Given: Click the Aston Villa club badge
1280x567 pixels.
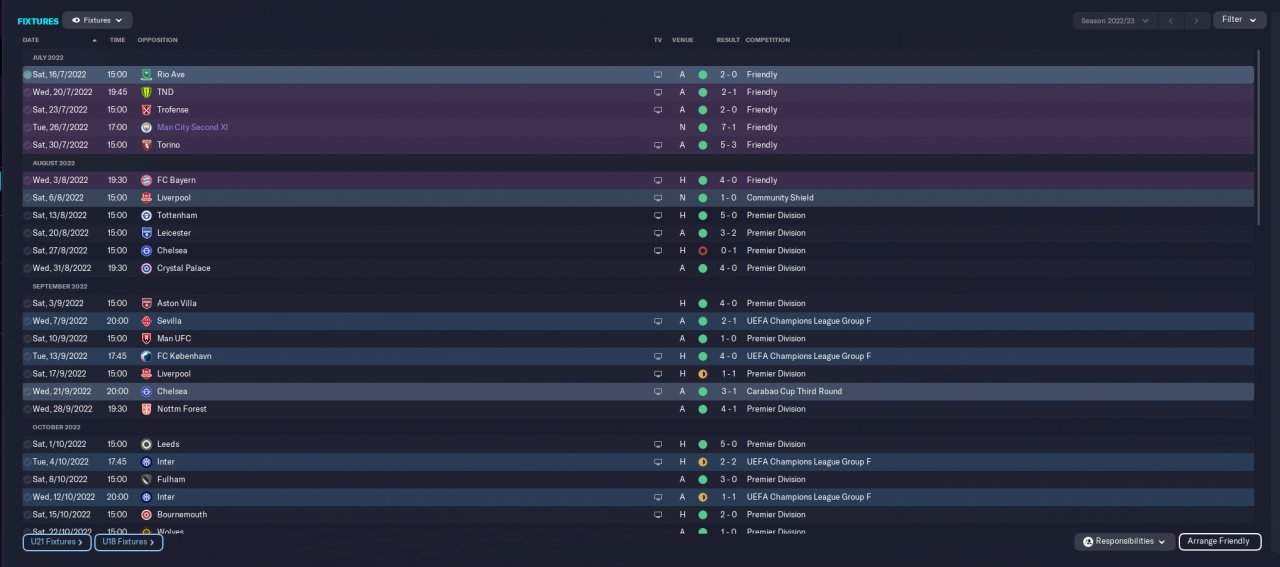Looking at the screenshot, I should pos(147,303).
